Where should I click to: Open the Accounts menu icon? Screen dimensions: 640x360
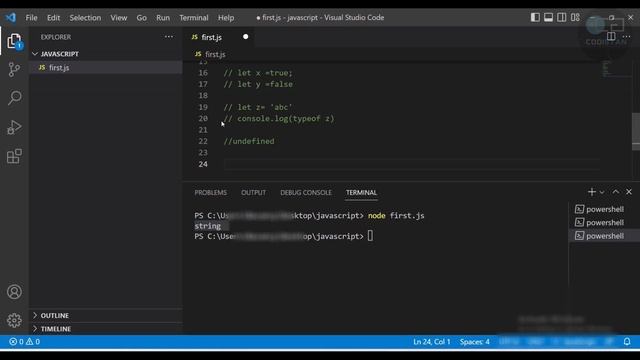(14, 292)
